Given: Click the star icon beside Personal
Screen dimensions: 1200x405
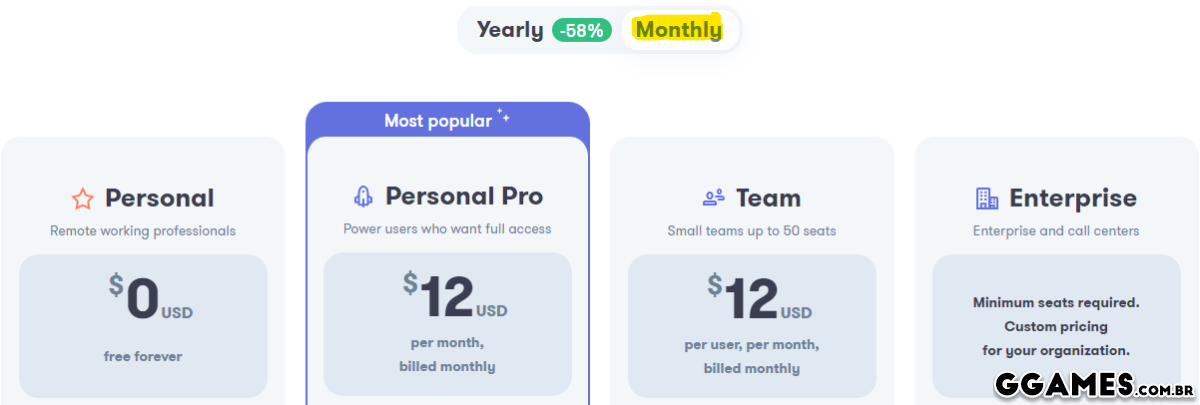Looking at the screenshot, I should click(x=82, y=199).
